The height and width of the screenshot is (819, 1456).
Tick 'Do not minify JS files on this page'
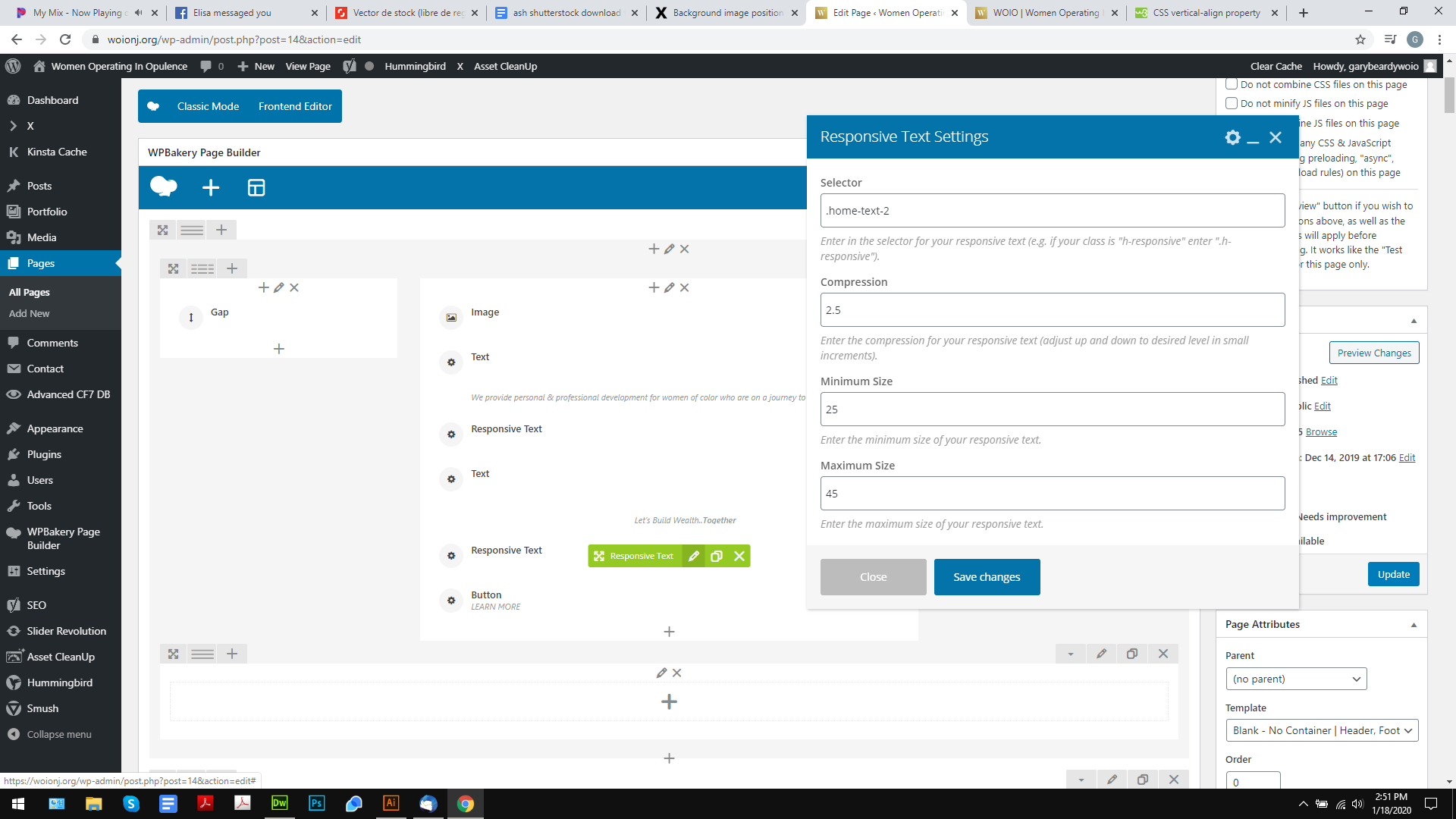point(1232,103)
